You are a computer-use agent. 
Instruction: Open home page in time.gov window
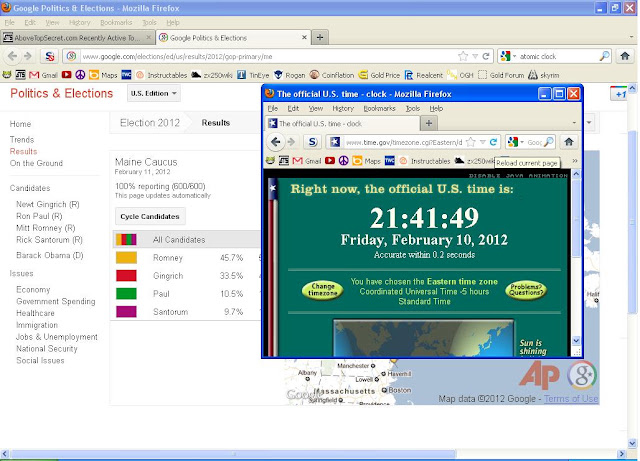point(569,142)
